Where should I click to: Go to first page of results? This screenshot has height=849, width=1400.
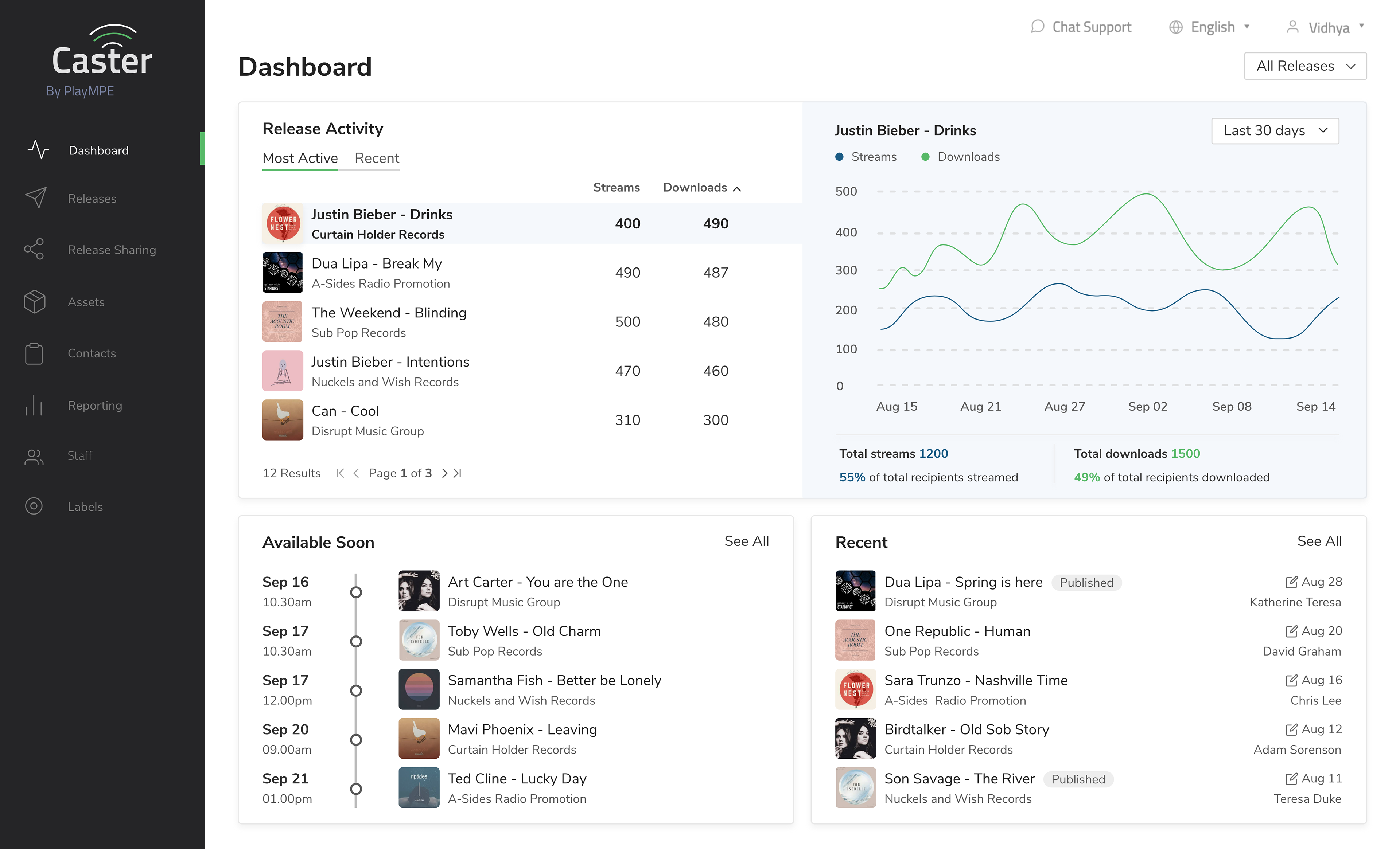(x=340, y=473)
